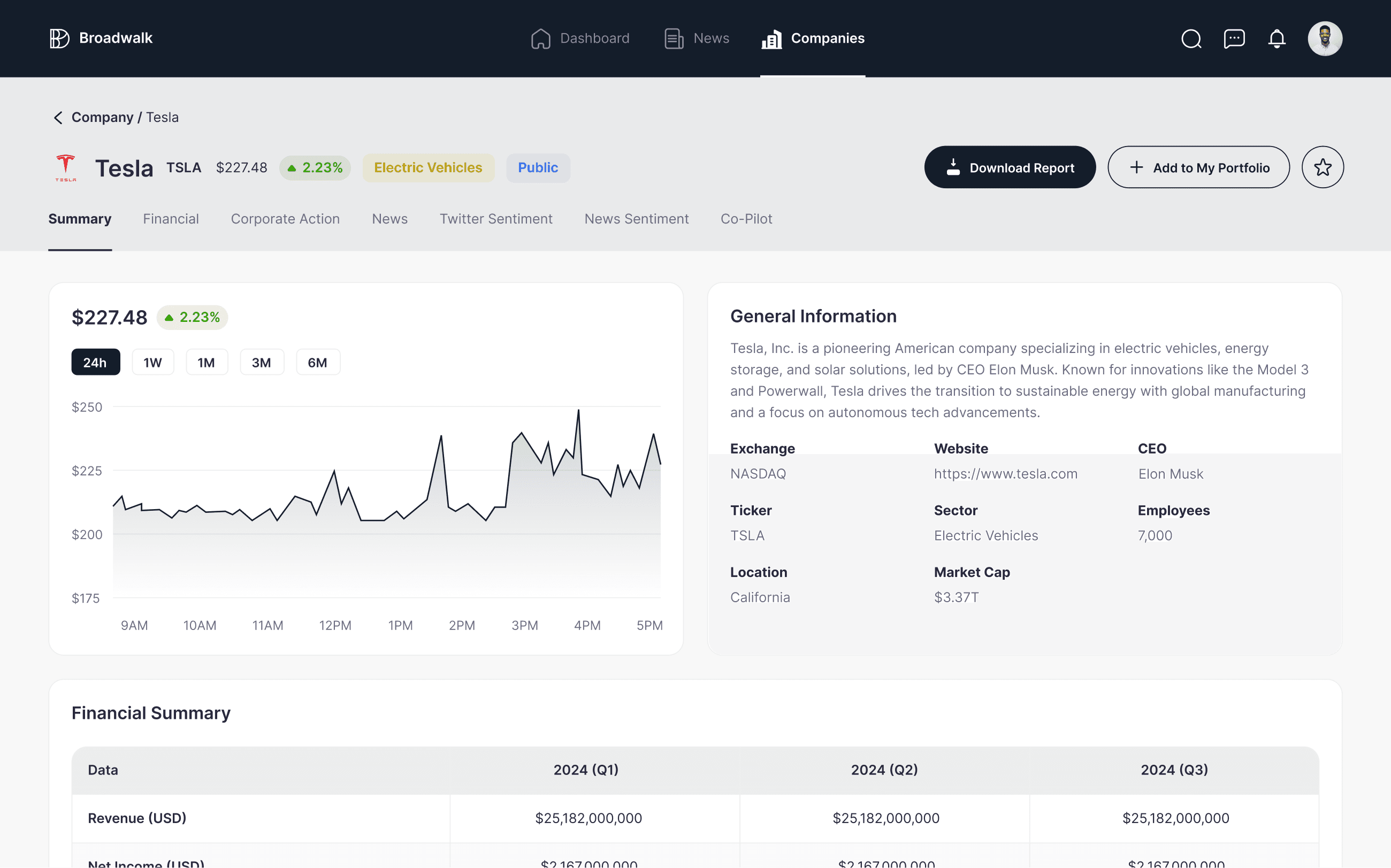
Task: Click the TSLA ticker next to Tesla title
Action: [x=184, y=167]
